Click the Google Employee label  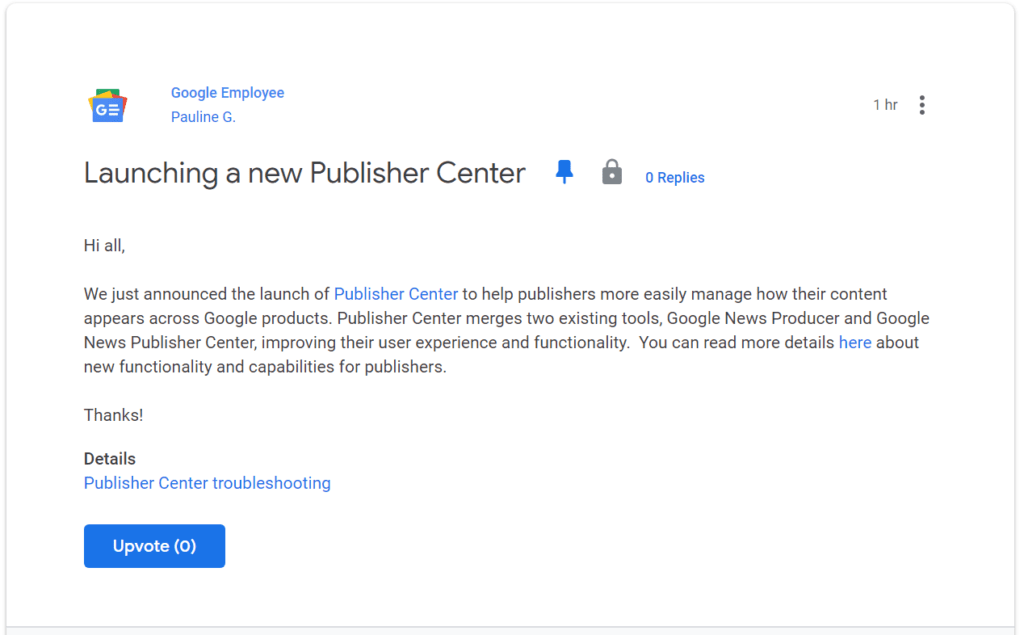tap(227, 92)
